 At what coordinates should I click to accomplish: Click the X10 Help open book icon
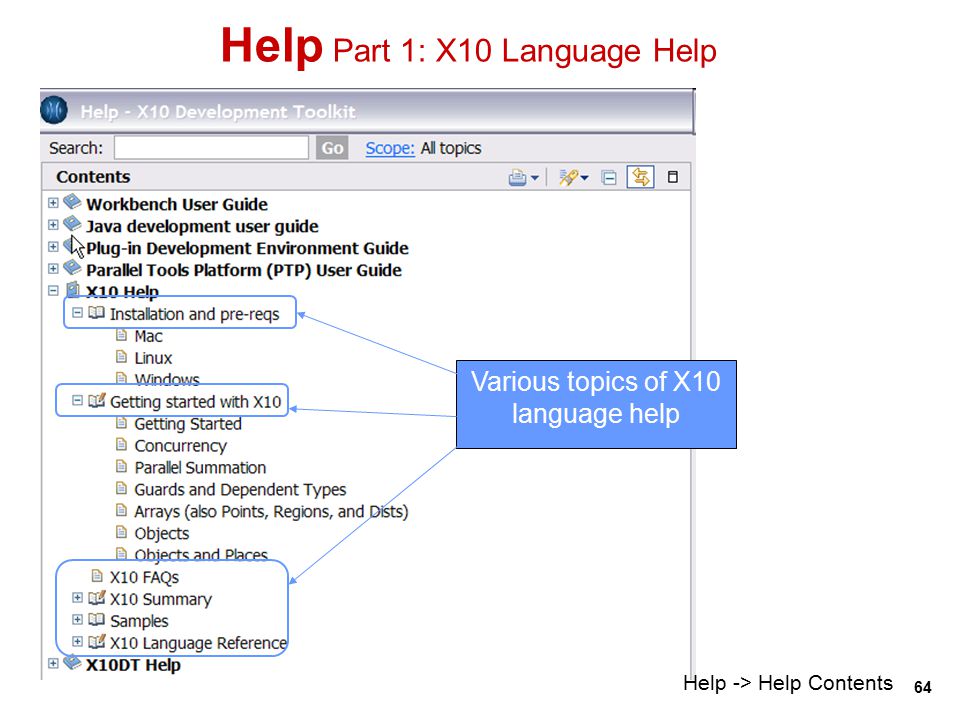pyautogui.click(x=73, y=289)
